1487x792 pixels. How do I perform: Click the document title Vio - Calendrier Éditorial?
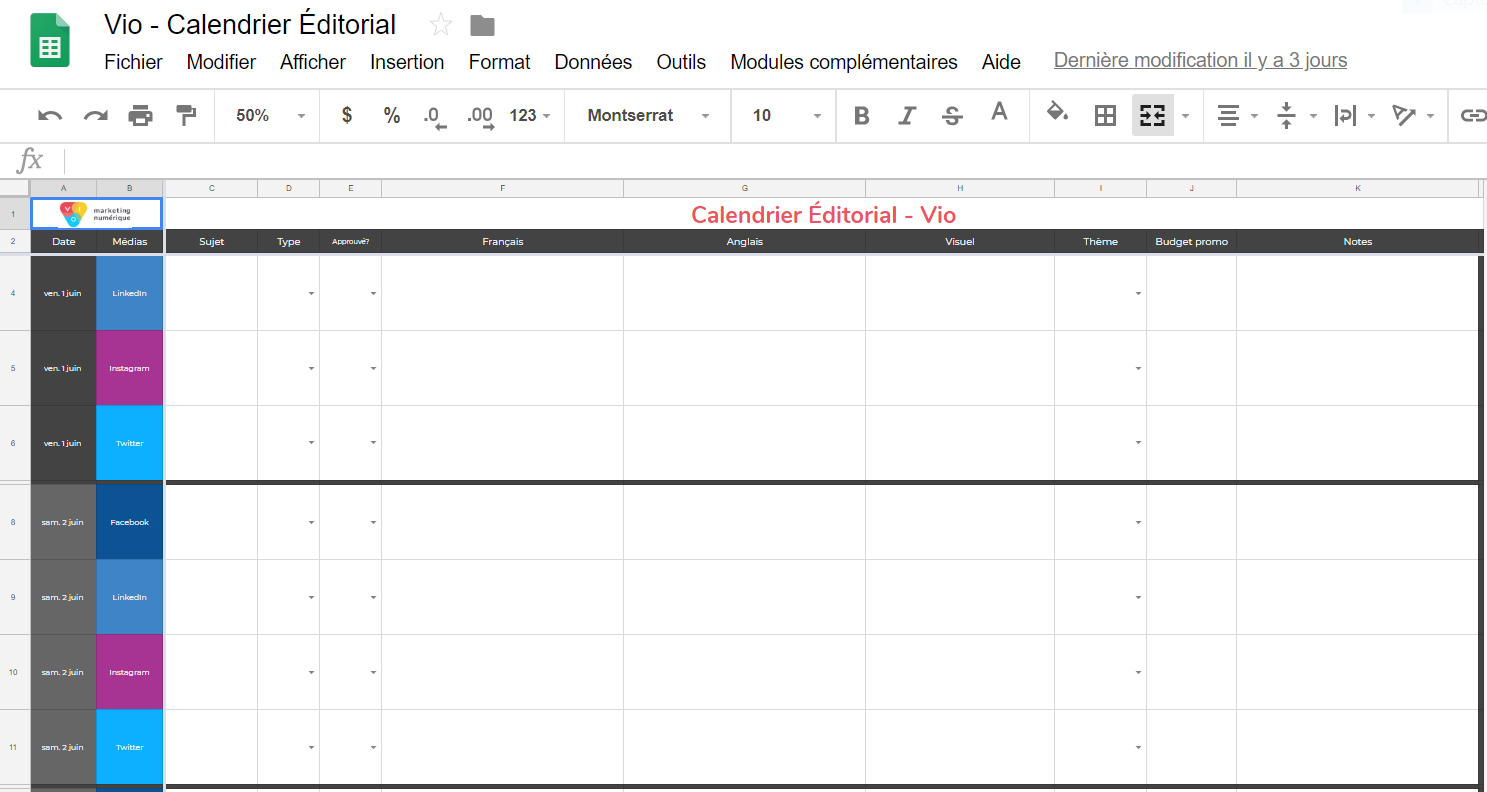tap(250, 25)
